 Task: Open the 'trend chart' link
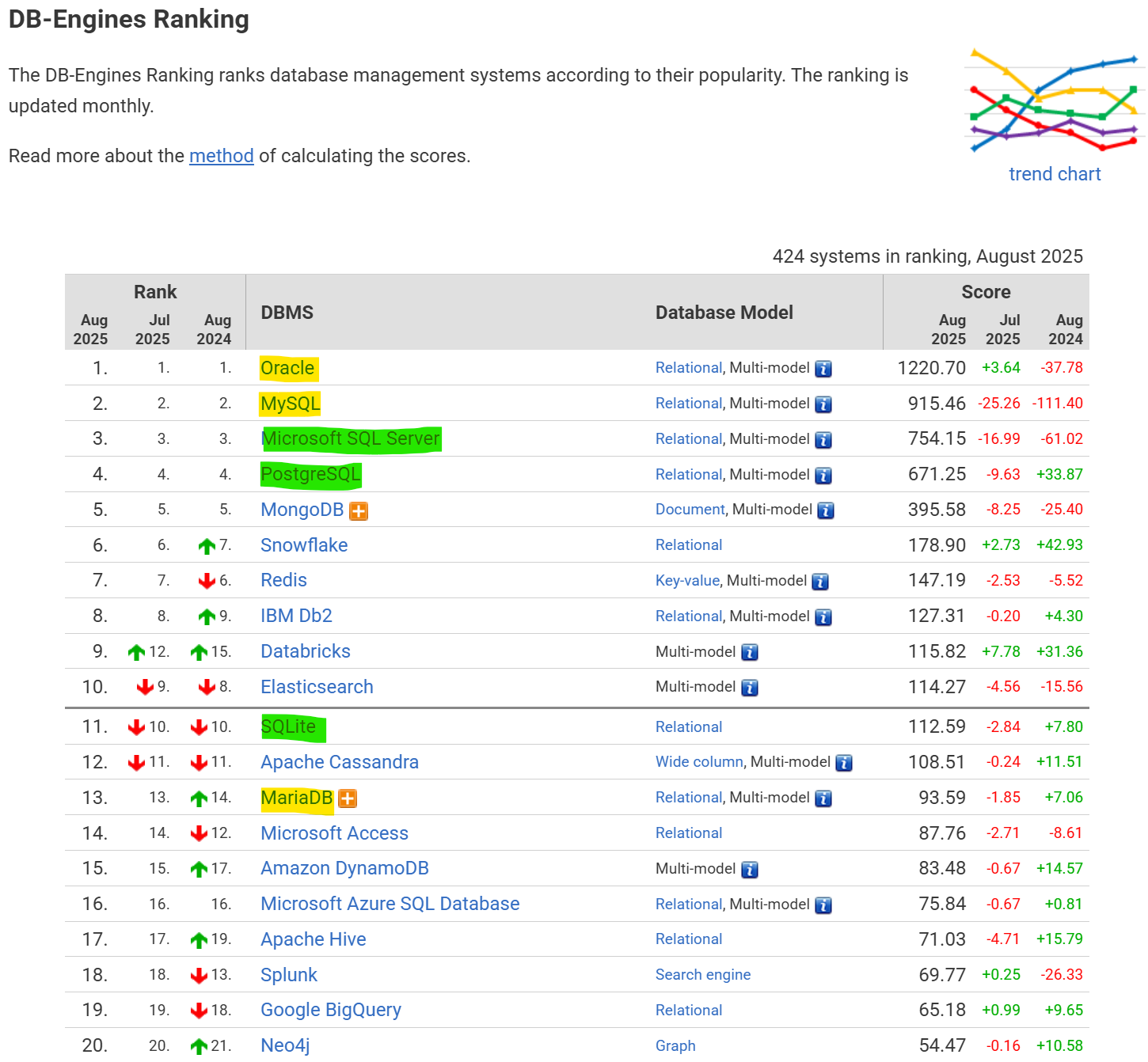(x=1055, y=174)
